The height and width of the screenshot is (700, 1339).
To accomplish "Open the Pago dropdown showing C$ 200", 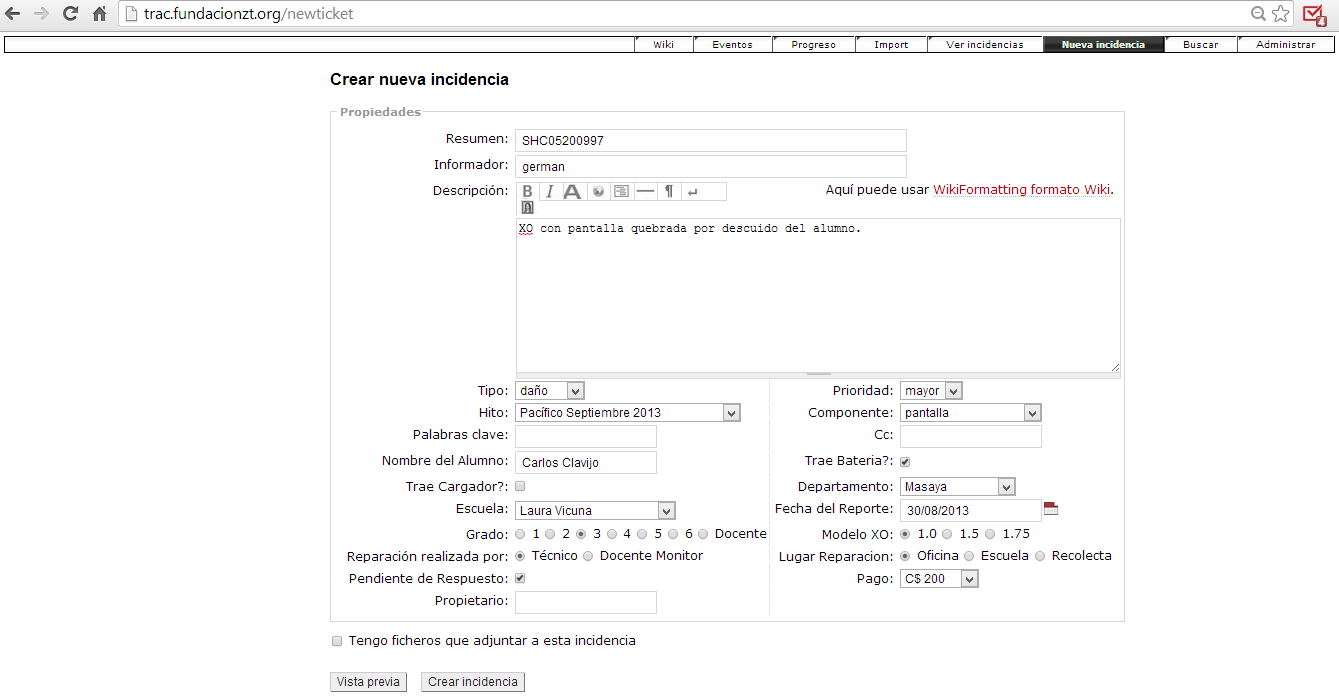I will [939, 579].
